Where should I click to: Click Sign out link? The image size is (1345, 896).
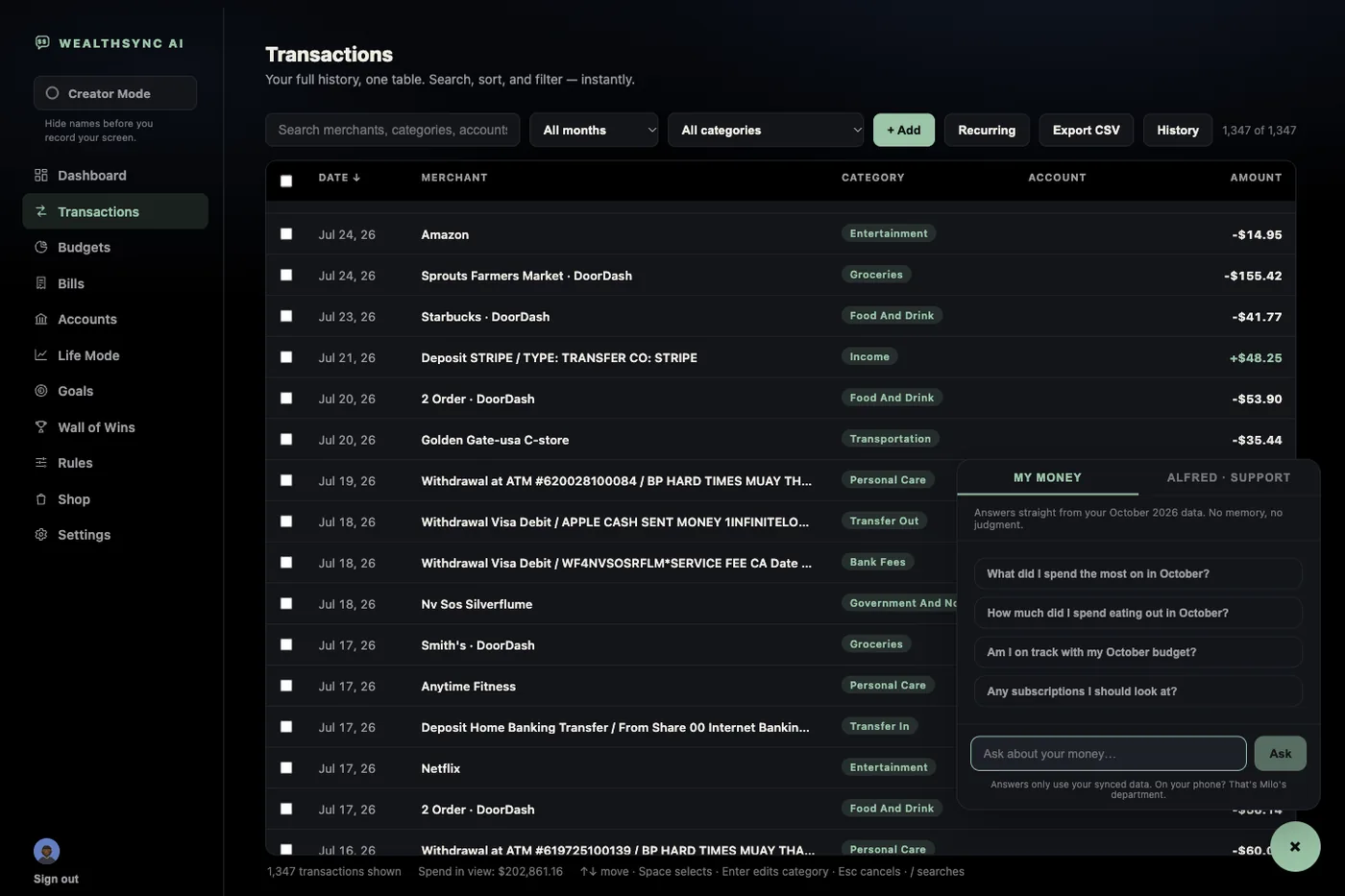pyautogui.click(x=56, y=879)
